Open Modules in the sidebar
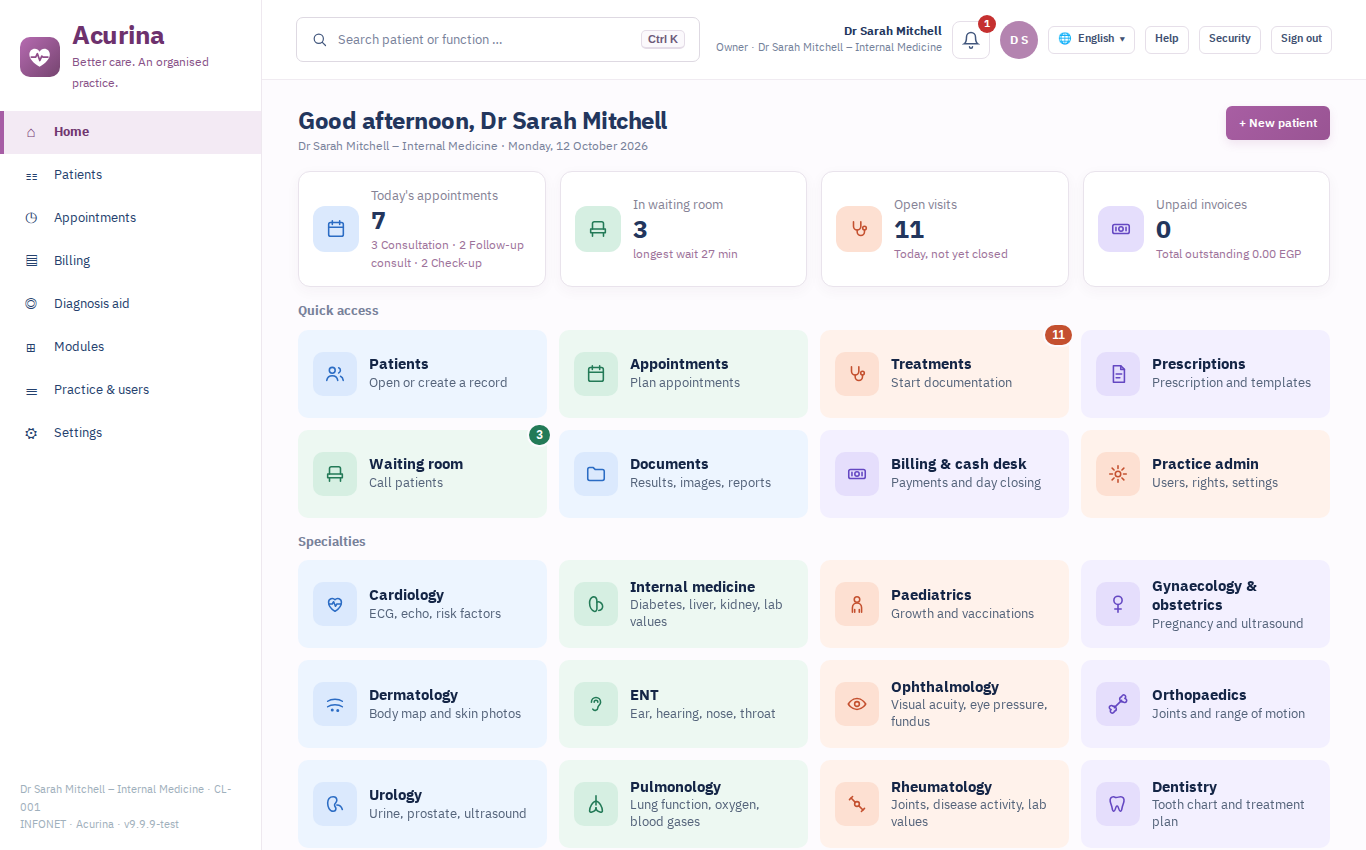The width and height of the screenshot is (1366, 850). point(131,347)
